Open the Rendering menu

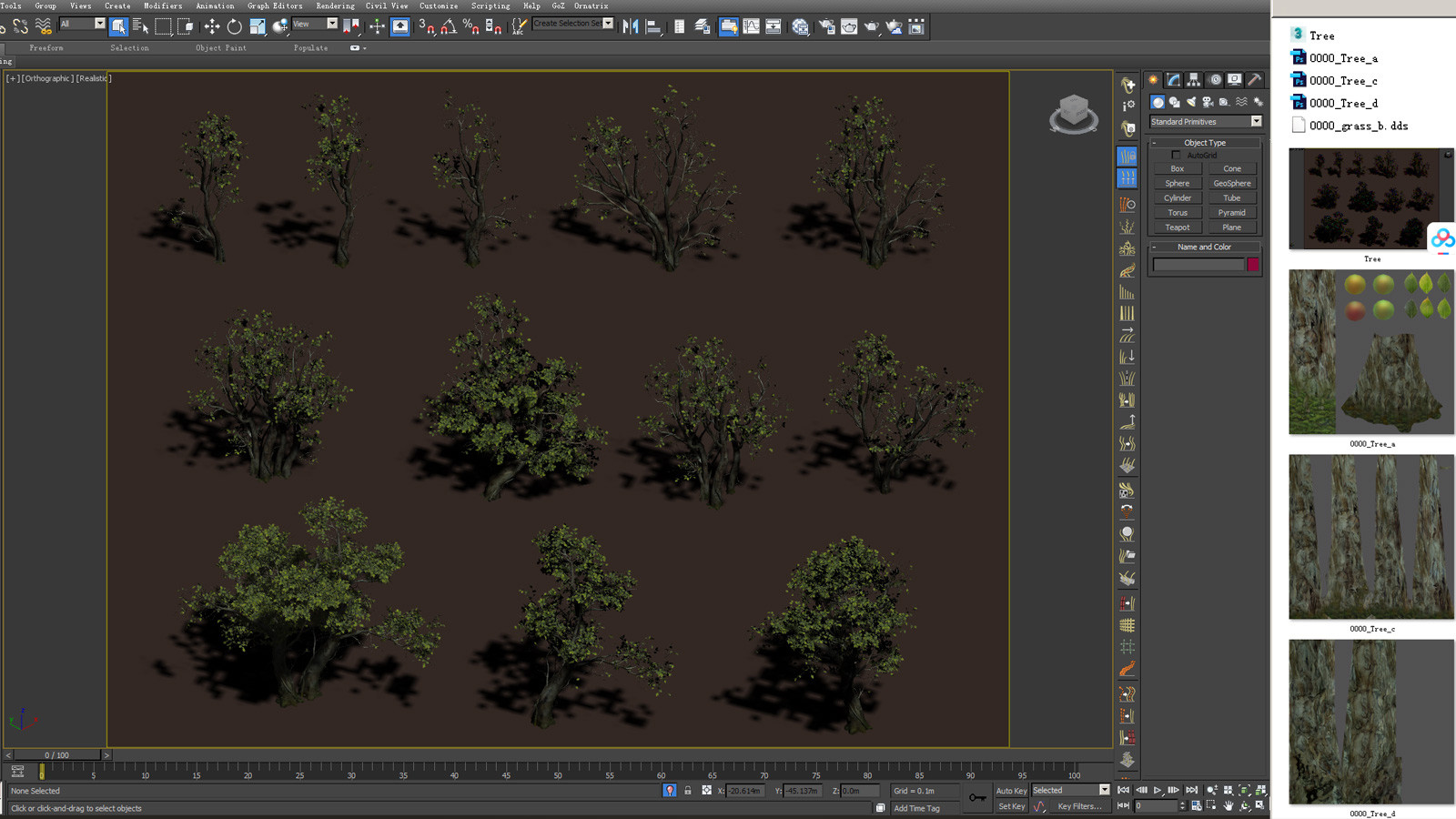point(334,5)
